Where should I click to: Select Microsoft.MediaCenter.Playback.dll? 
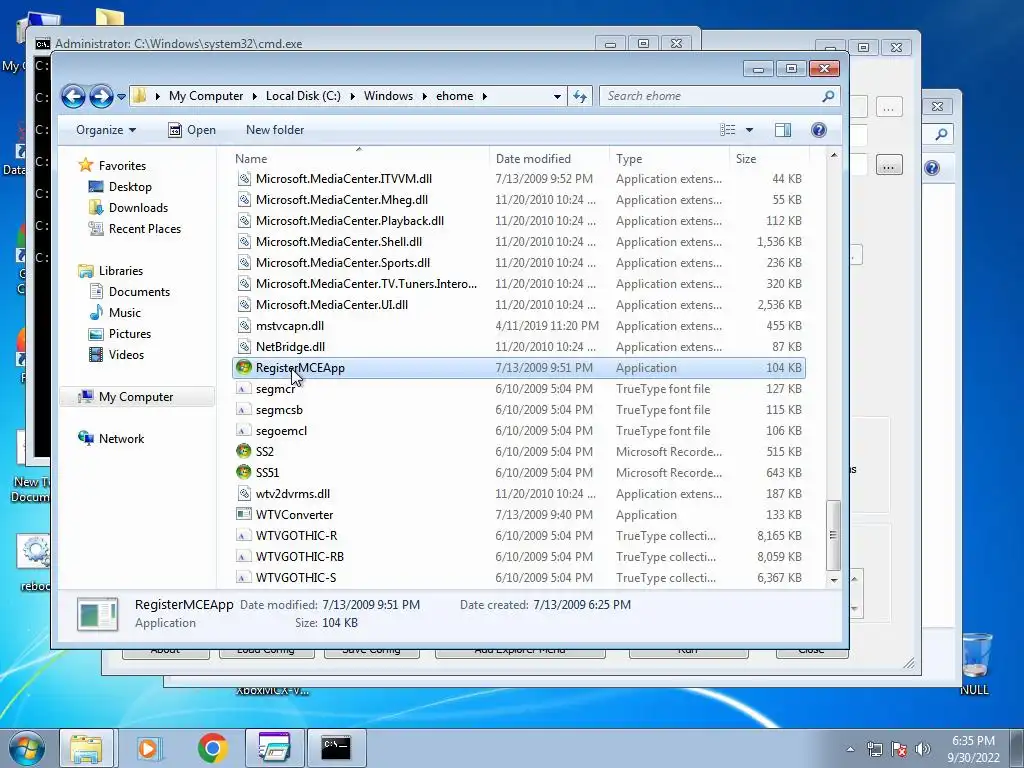[x=349, y=221]
